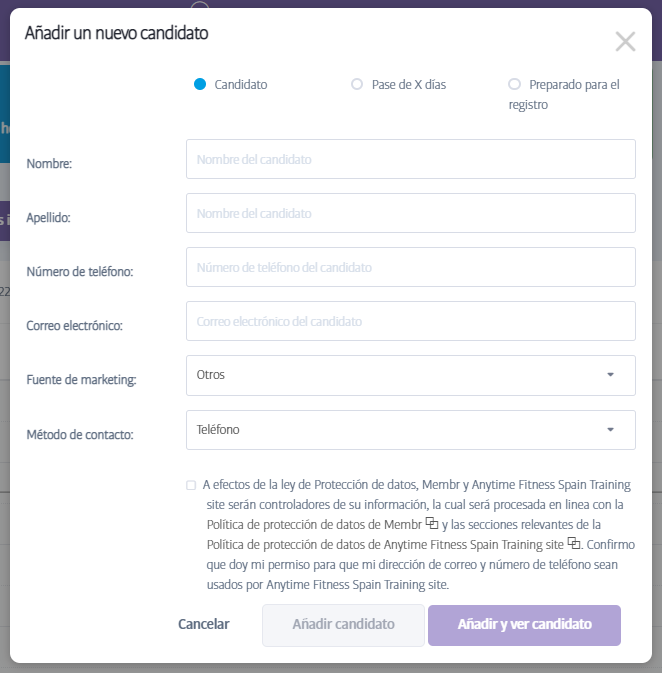662x673 pixels.
Task: Click external link icon after Training site policy
Action: click(x=574, y=543)
